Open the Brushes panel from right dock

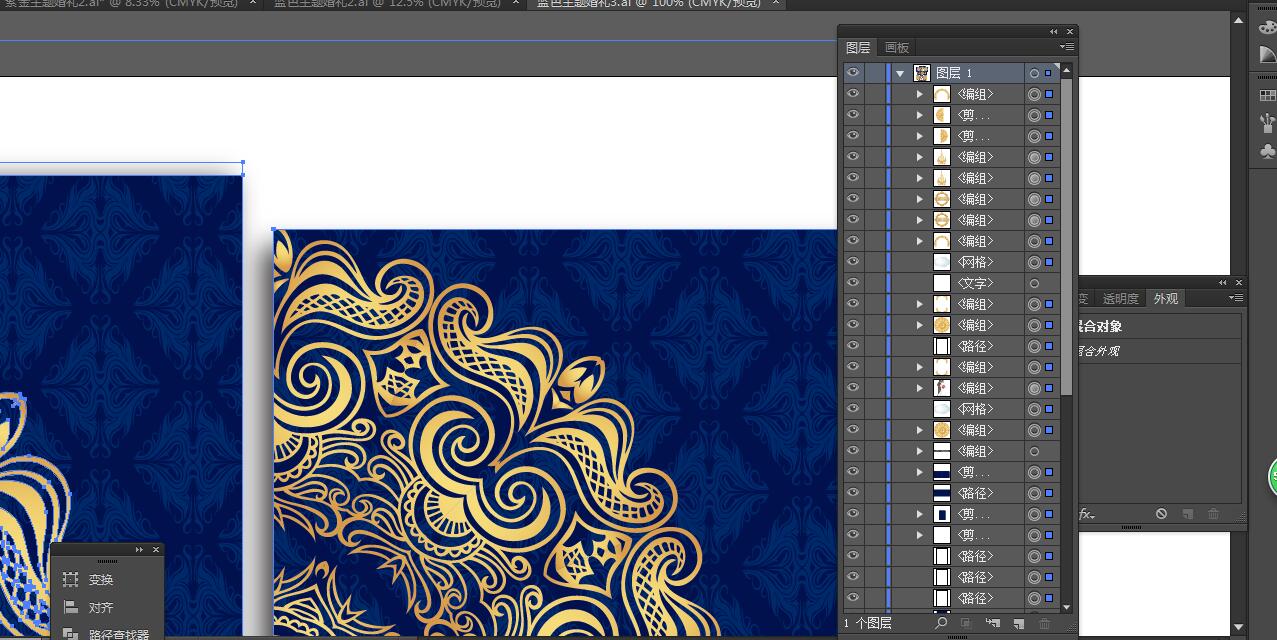(1266, 124)
